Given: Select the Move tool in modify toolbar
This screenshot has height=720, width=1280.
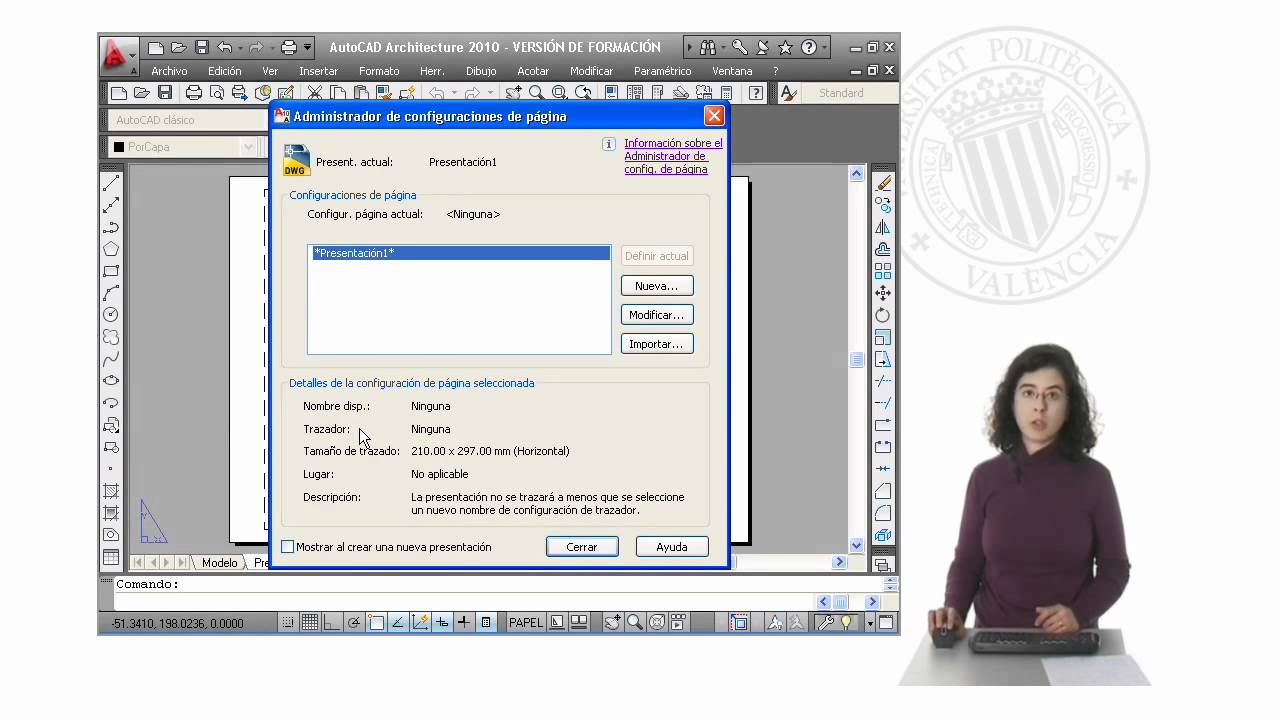Looking at the screenshot, I should 883,293.
